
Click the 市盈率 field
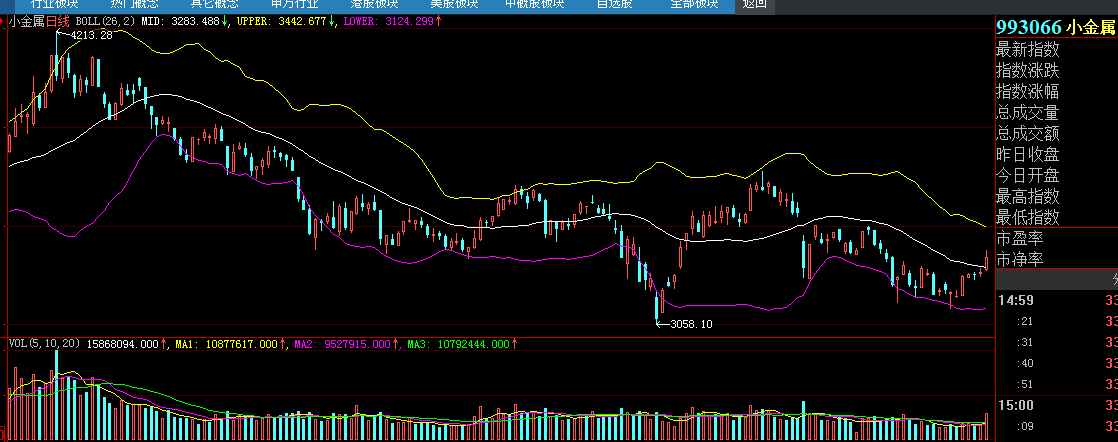pyautogui.click(x=1019, y=239)
